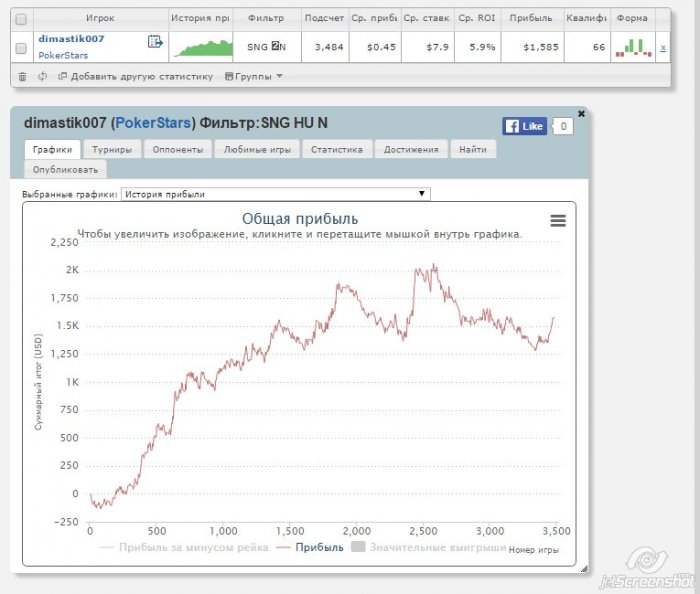Toggle the Прибыль legend series
Viewport: 700px width, 594px height.
(310, 548)
